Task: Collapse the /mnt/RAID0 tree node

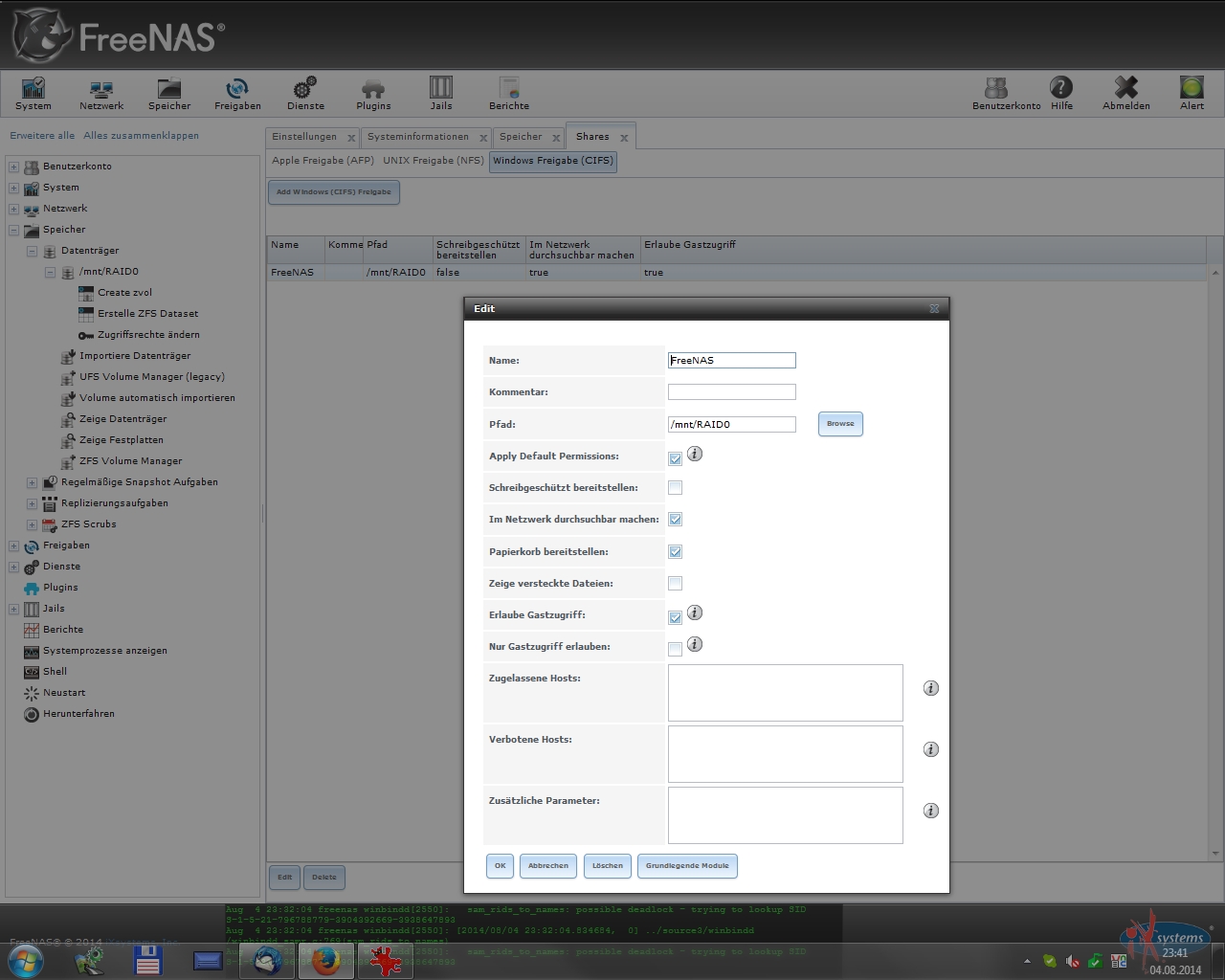Action: click(50, 272)
